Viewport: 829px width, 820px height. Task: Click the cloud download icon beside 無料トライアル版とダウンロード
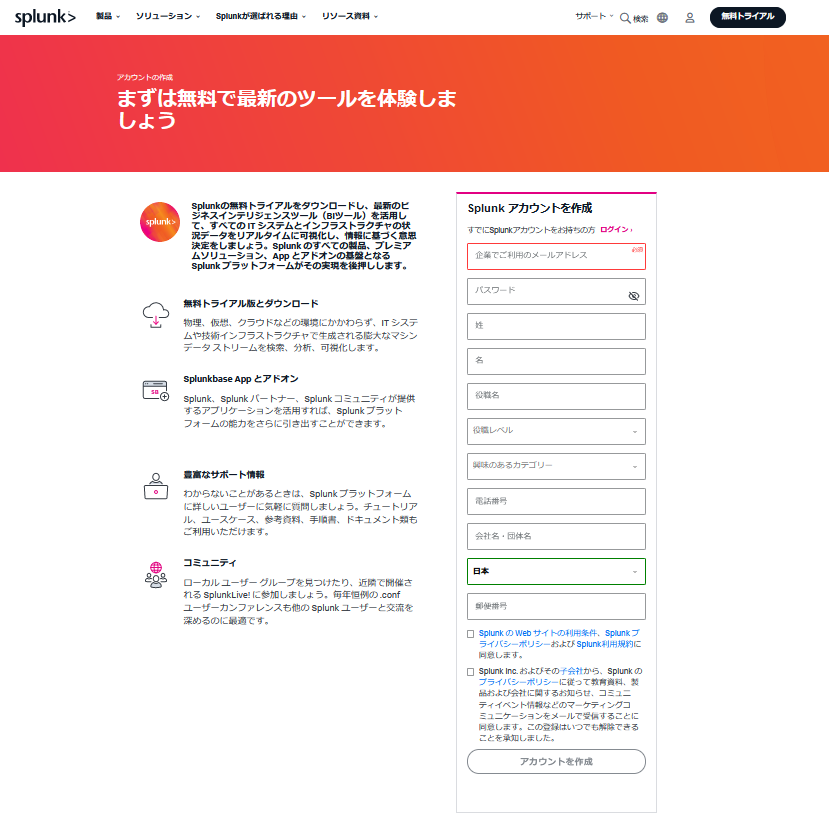tap(156, 315)
